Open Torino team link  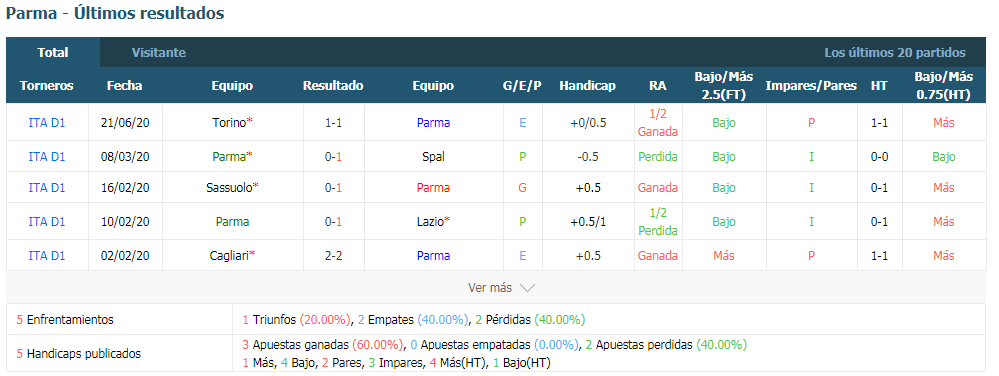pyautogui.click(x=229, y=123)
